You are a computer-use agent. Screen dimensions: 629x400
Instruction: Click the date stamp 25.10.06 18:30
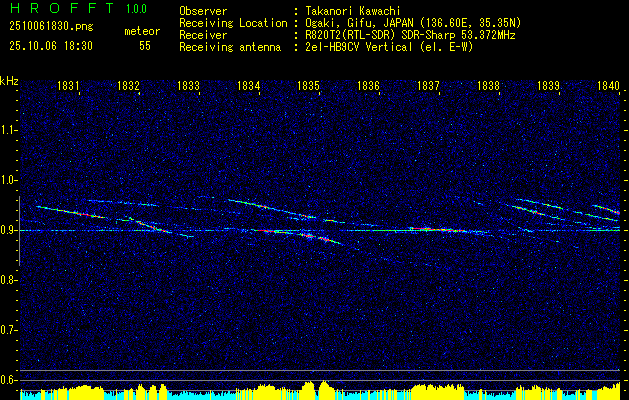point(51,46)
